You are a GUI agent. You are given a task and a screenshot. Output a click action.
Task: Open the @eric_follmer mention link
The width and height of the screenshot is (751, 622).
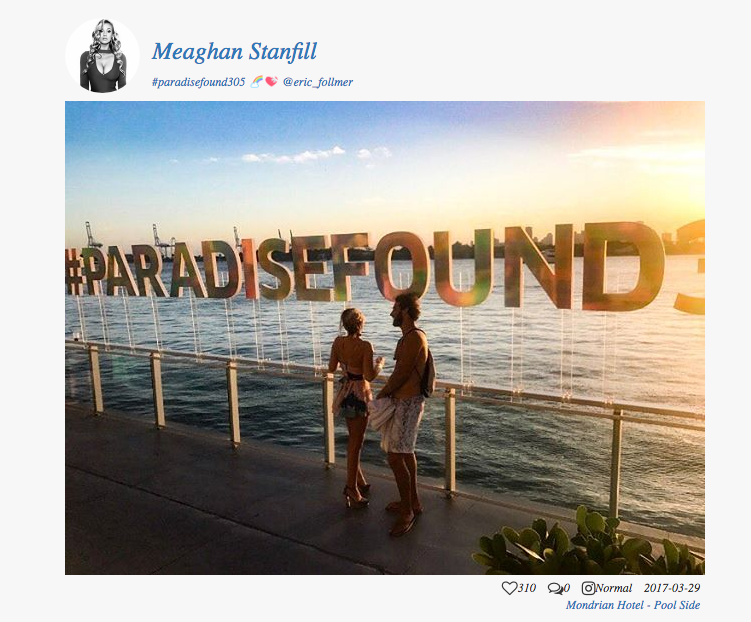(318, 82)
